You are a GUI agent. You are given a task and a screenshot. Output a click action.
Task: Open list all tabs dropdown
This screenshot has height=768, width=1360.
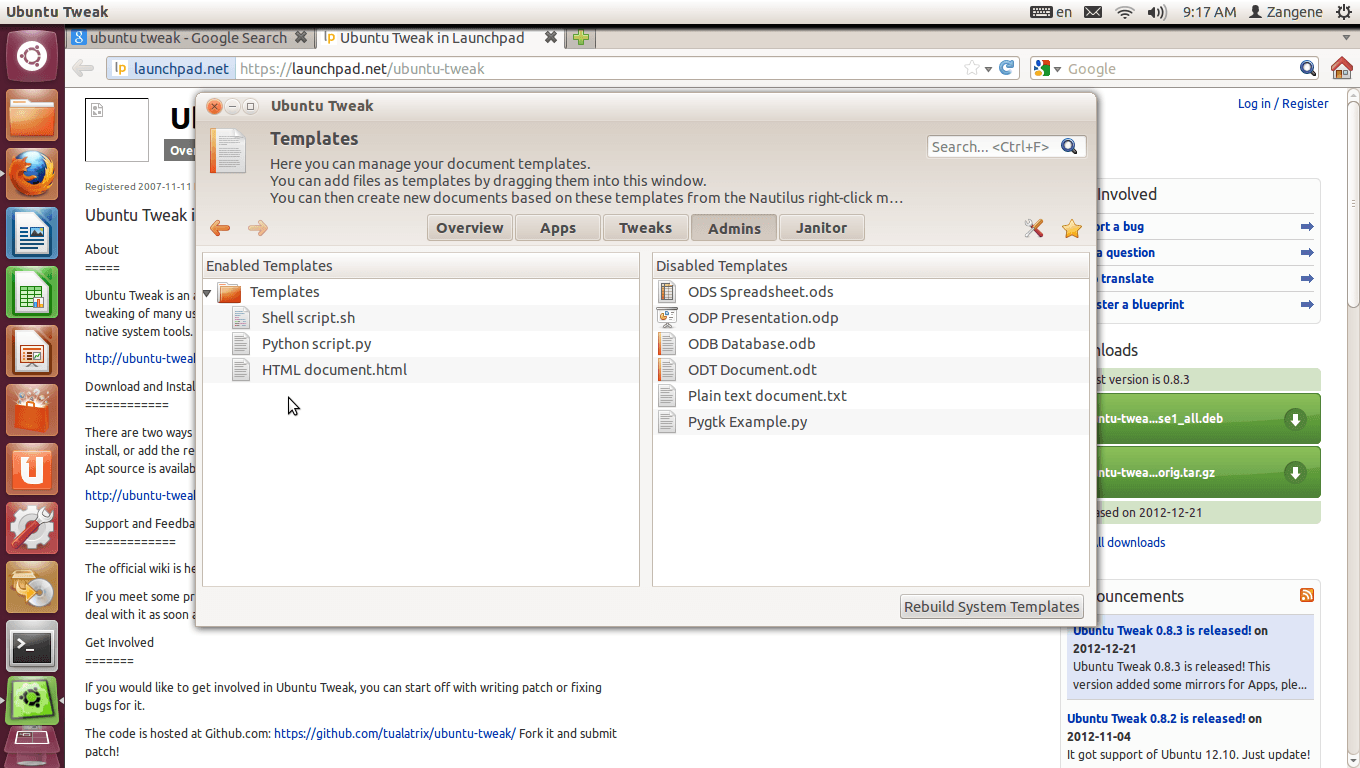[x=1346, y=38]
